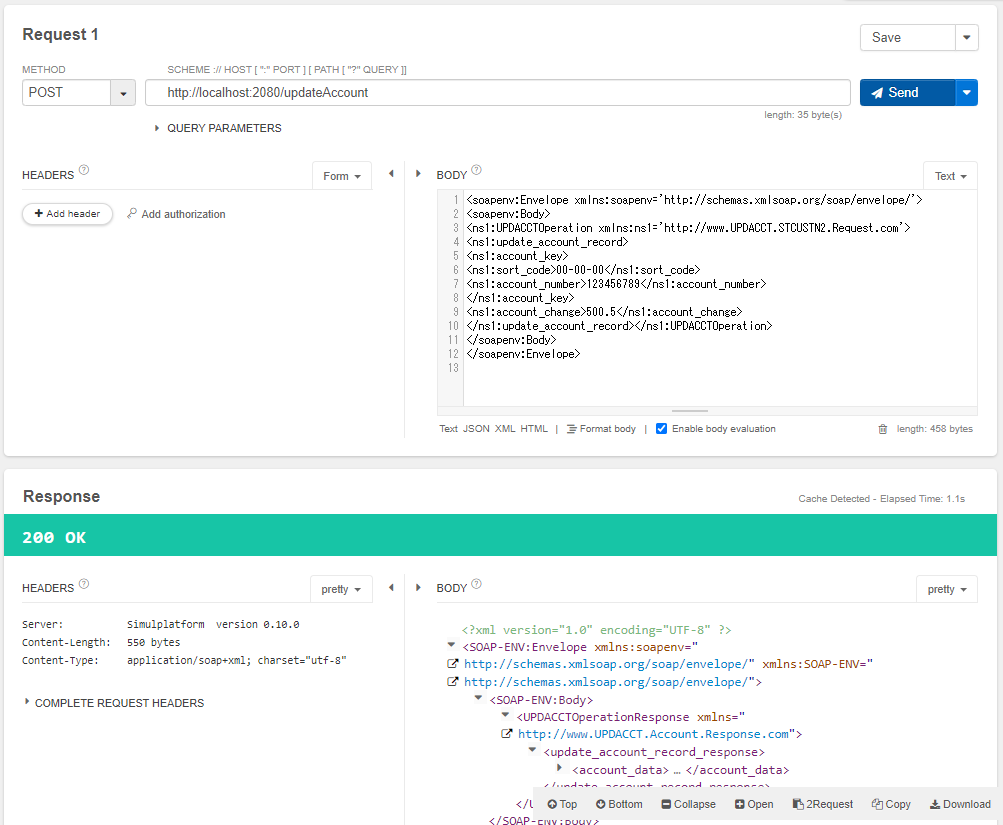The image size is (1003, 825).
Task: Click the Save button
Action: coord(907,38)
